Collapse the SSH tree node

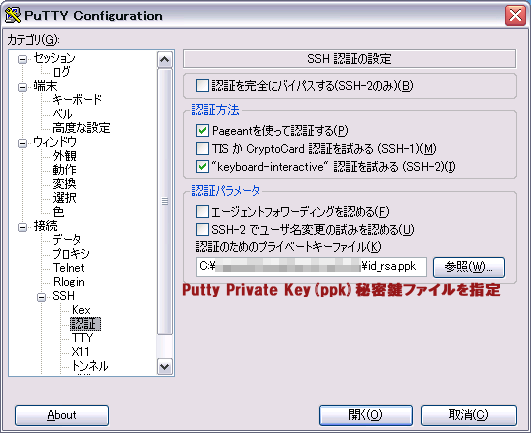click(41, 297)
